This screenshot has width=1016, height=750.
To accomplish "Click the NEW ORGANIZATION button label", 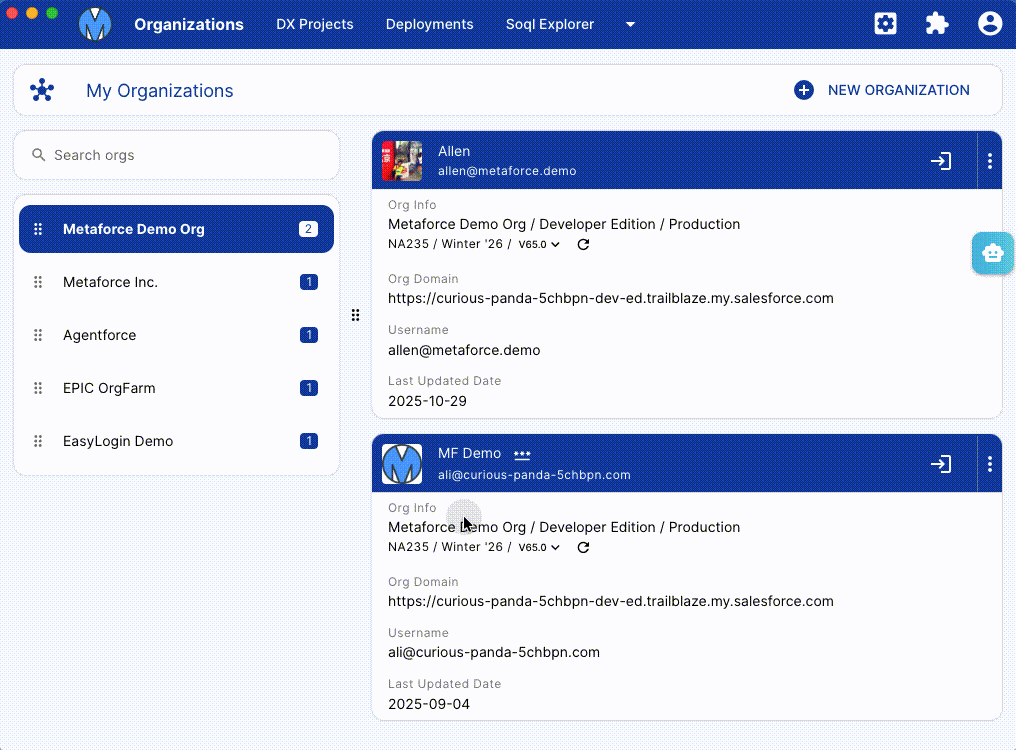I will [x=899, y=90].
